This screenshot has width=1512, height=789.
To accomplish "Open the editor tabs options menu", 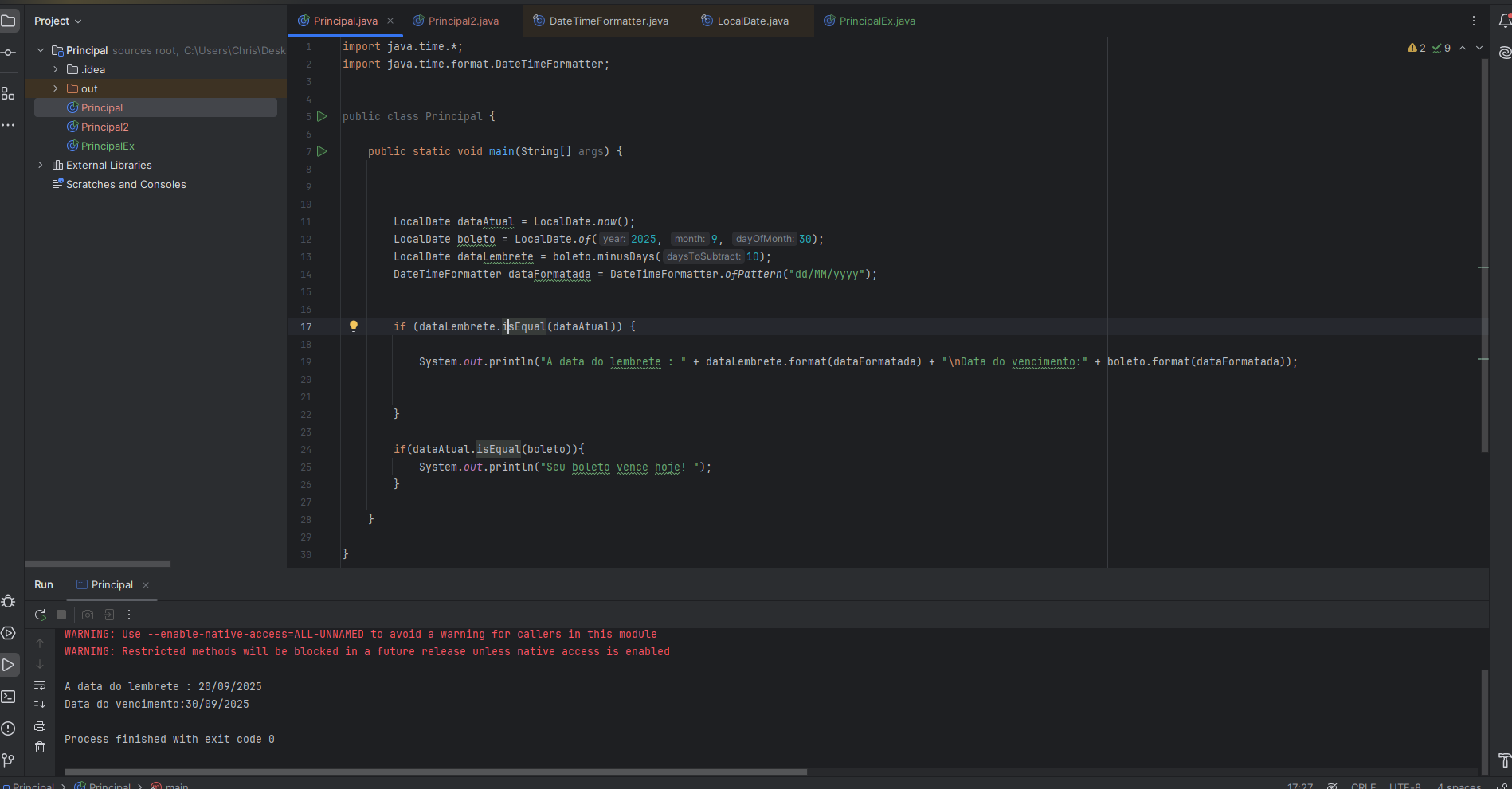I will click(1474, 21).
